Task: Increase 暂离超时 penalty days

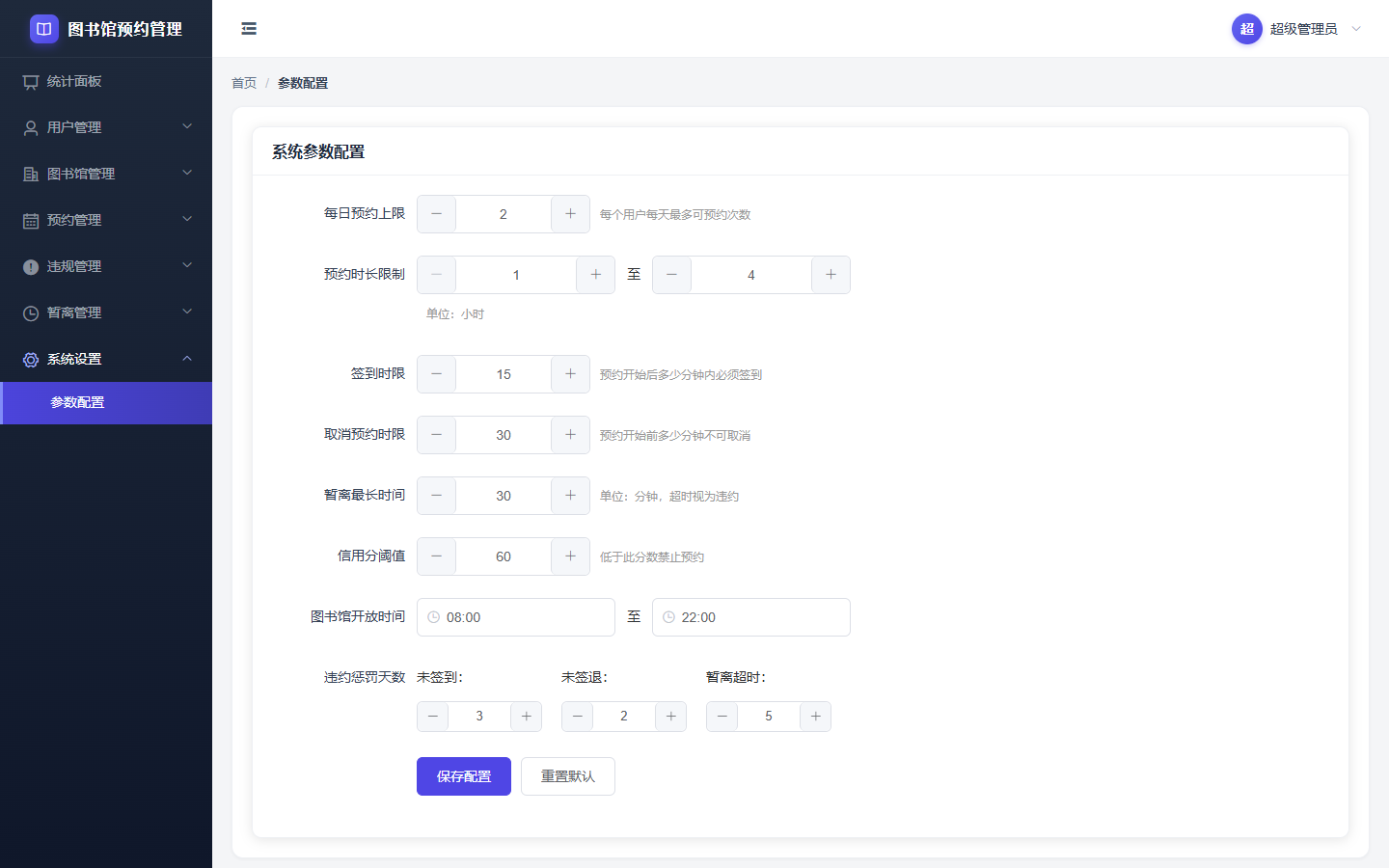Action: [815, 717]
